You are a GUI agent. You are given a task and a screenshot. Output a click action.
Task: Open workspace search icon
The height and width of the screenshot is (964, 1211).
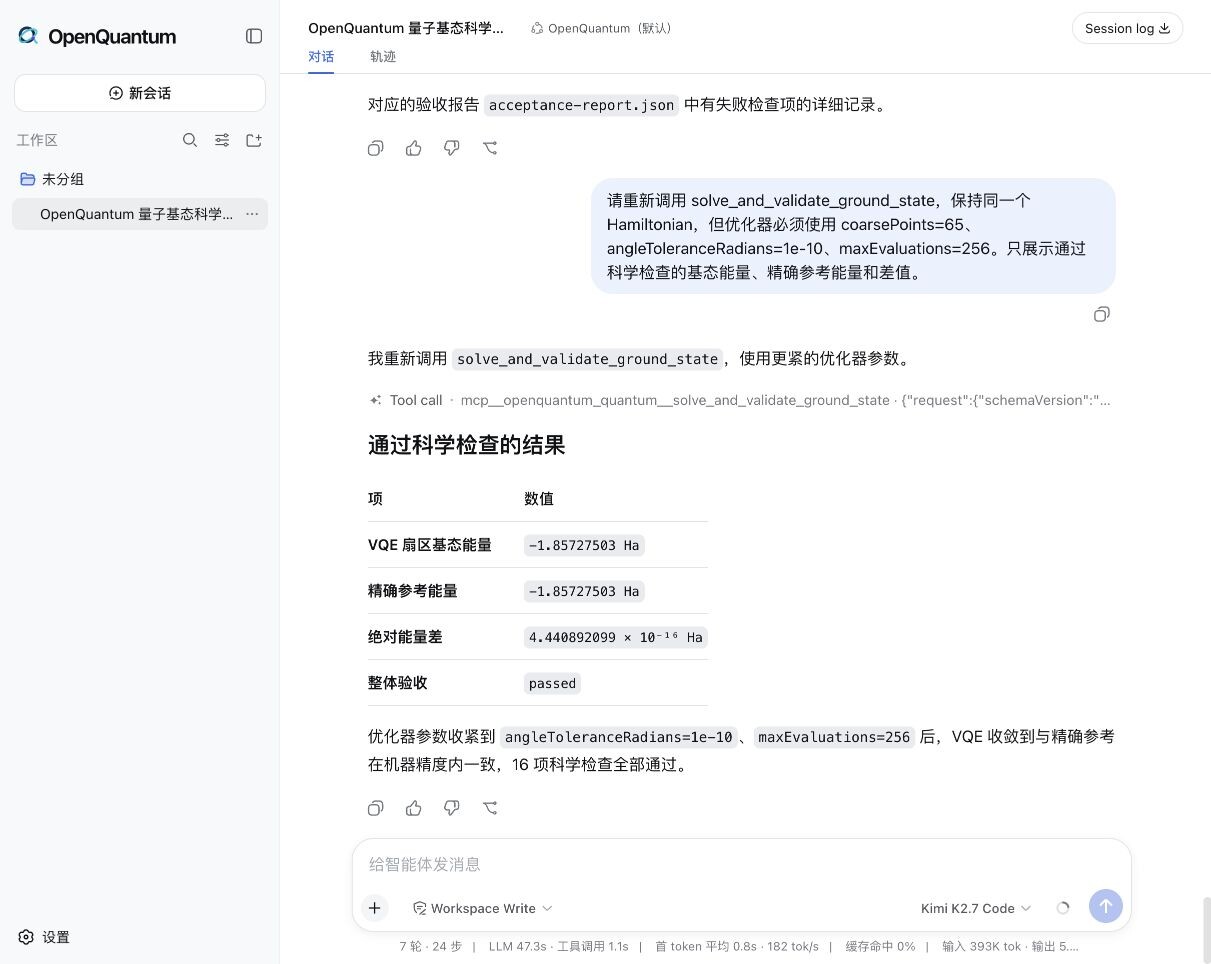(x=190, y=140)
